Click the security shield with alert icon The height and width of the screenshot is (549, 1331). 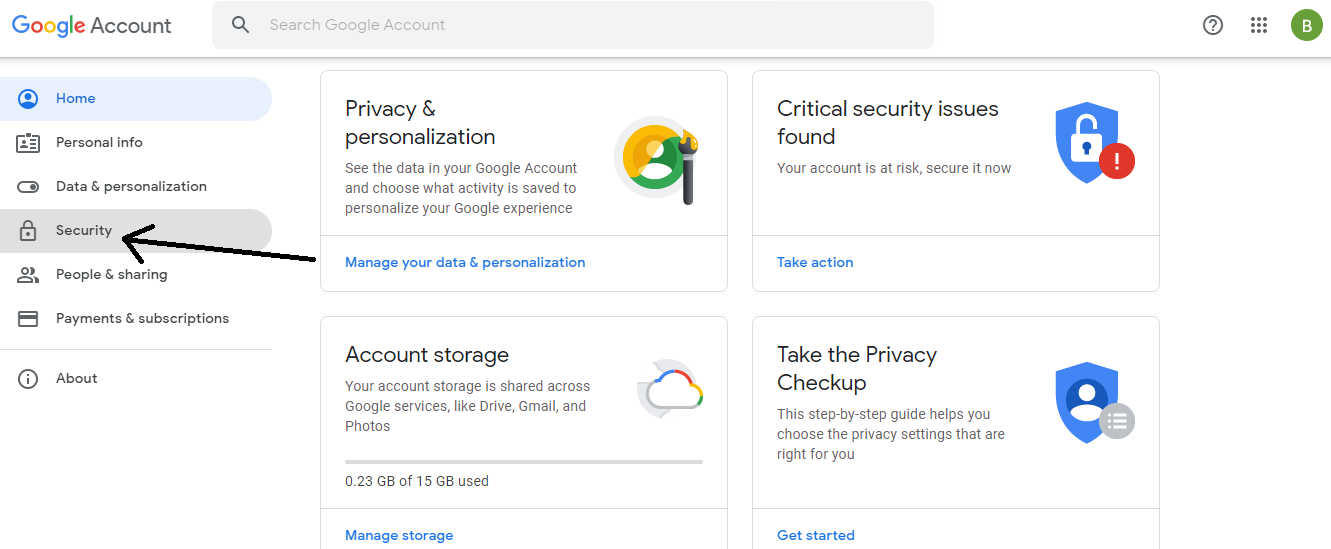[1095, 143]
